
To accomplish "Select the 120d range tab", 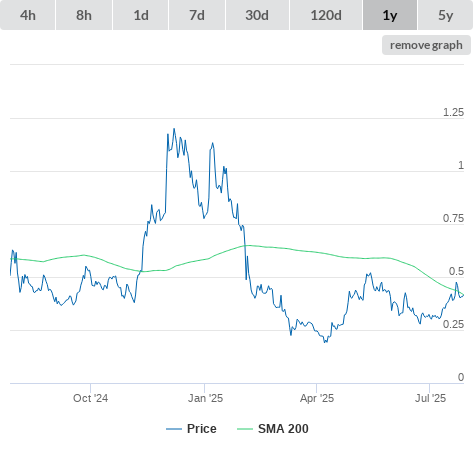I will (x=326, y=15).
